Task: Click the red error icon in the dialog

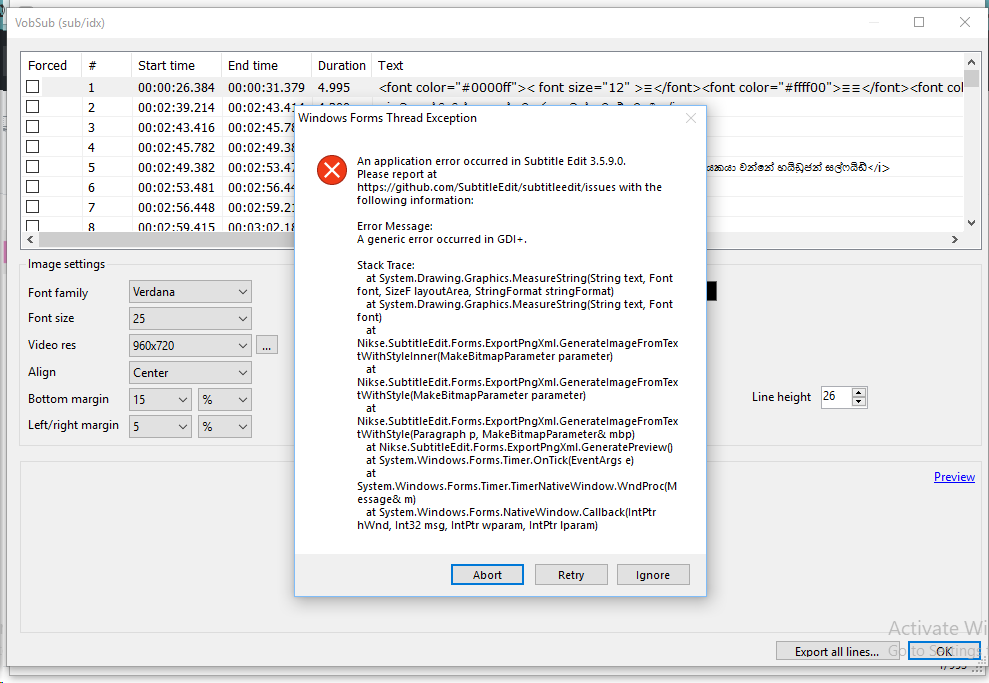Action: [x=331, y=169]
